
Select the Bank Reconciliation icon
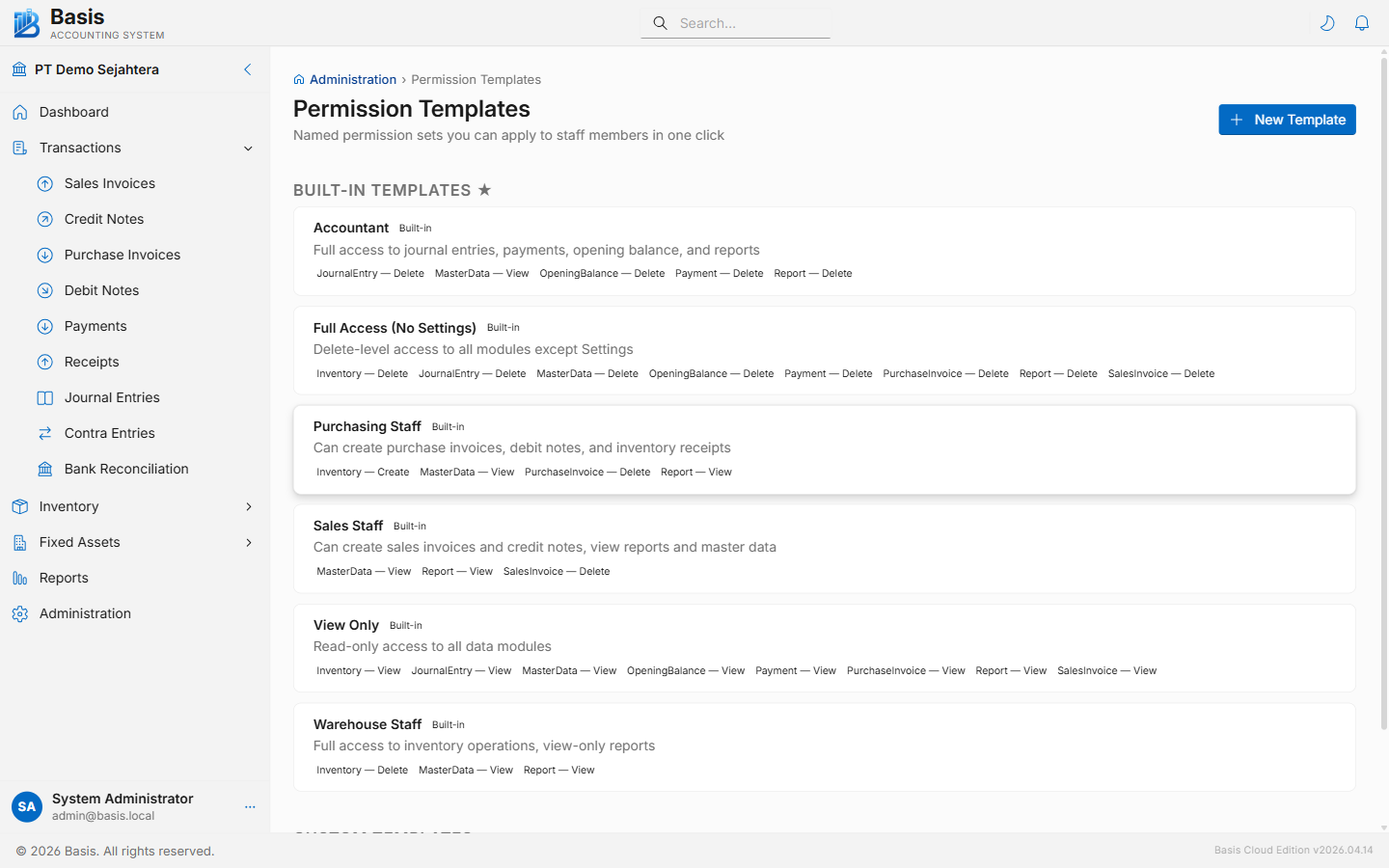coord(44,469)
